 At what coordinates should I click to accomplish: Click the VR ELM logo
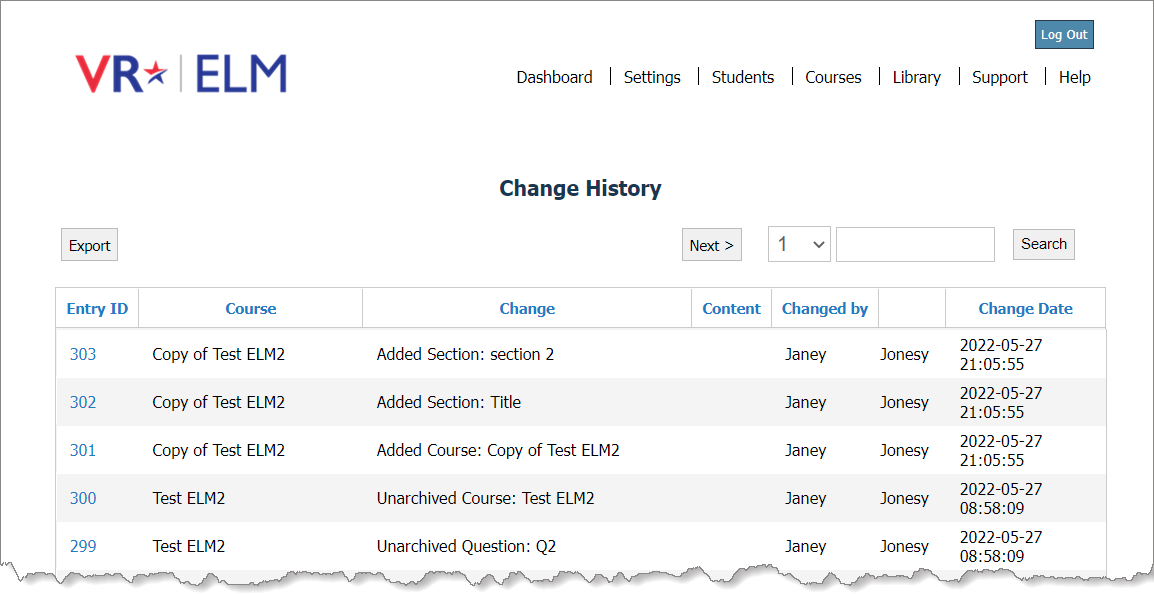pyautogui.click(x=181, y=74)
